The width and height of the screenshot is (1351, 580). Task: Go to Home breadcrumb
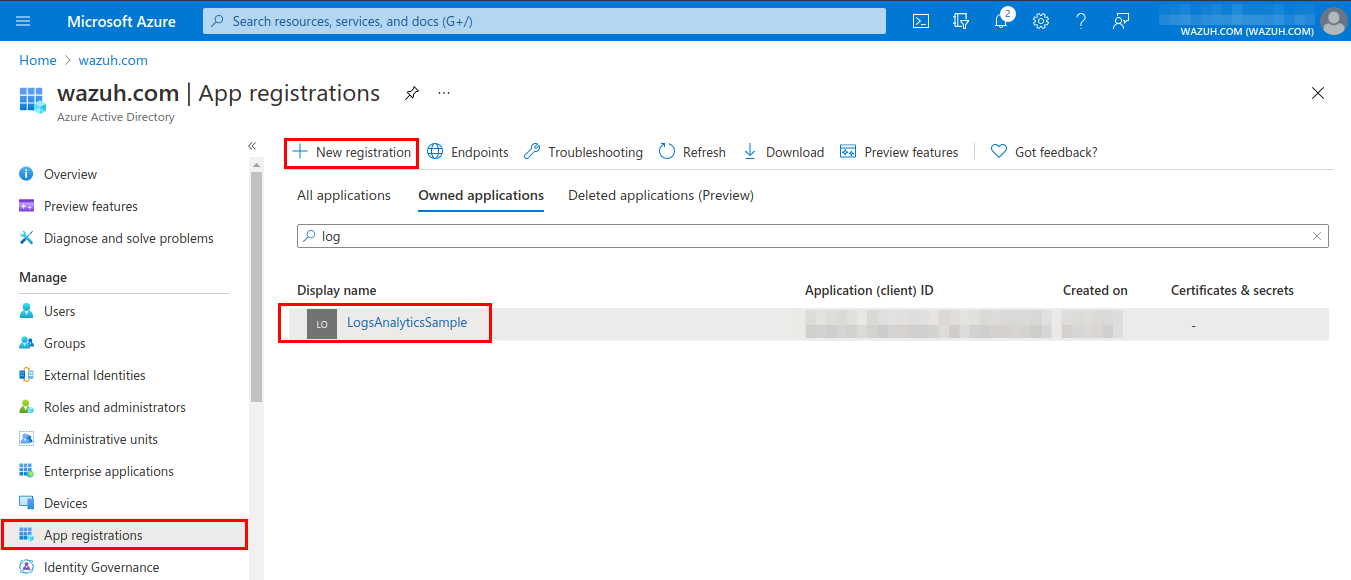38,60
